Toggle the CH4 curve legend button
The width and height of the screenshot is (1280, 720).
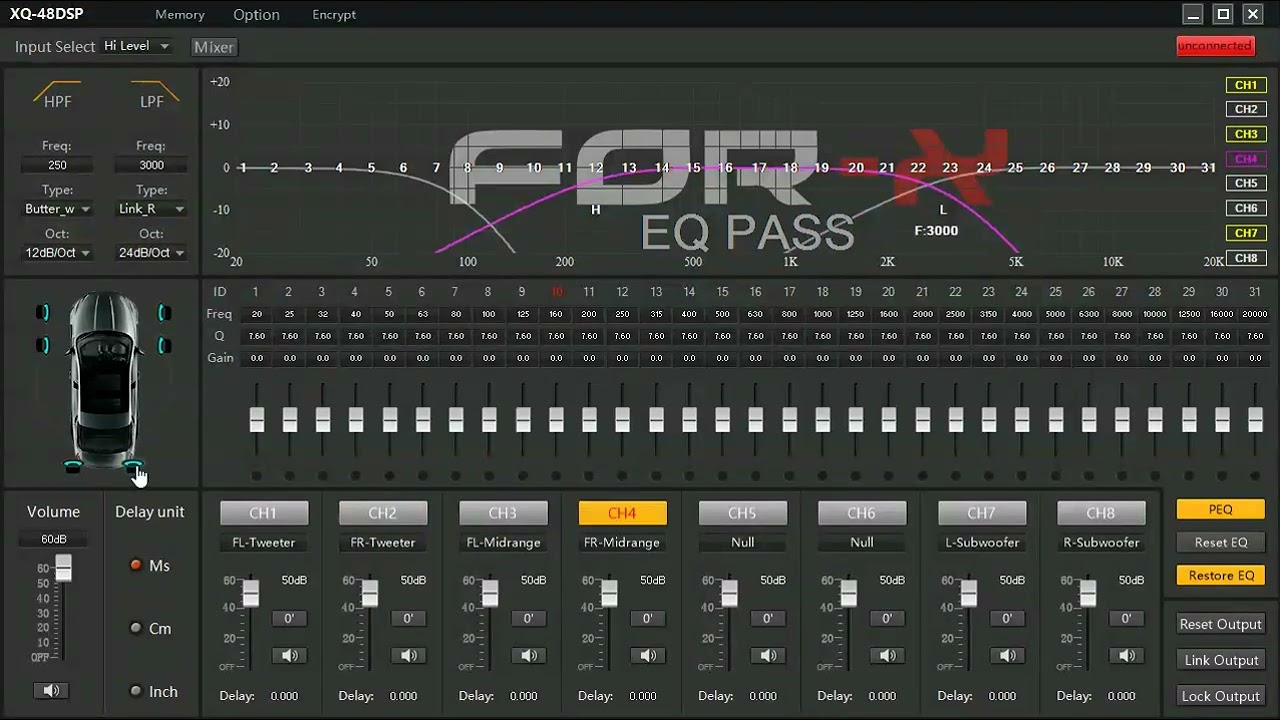(1245, 159)
